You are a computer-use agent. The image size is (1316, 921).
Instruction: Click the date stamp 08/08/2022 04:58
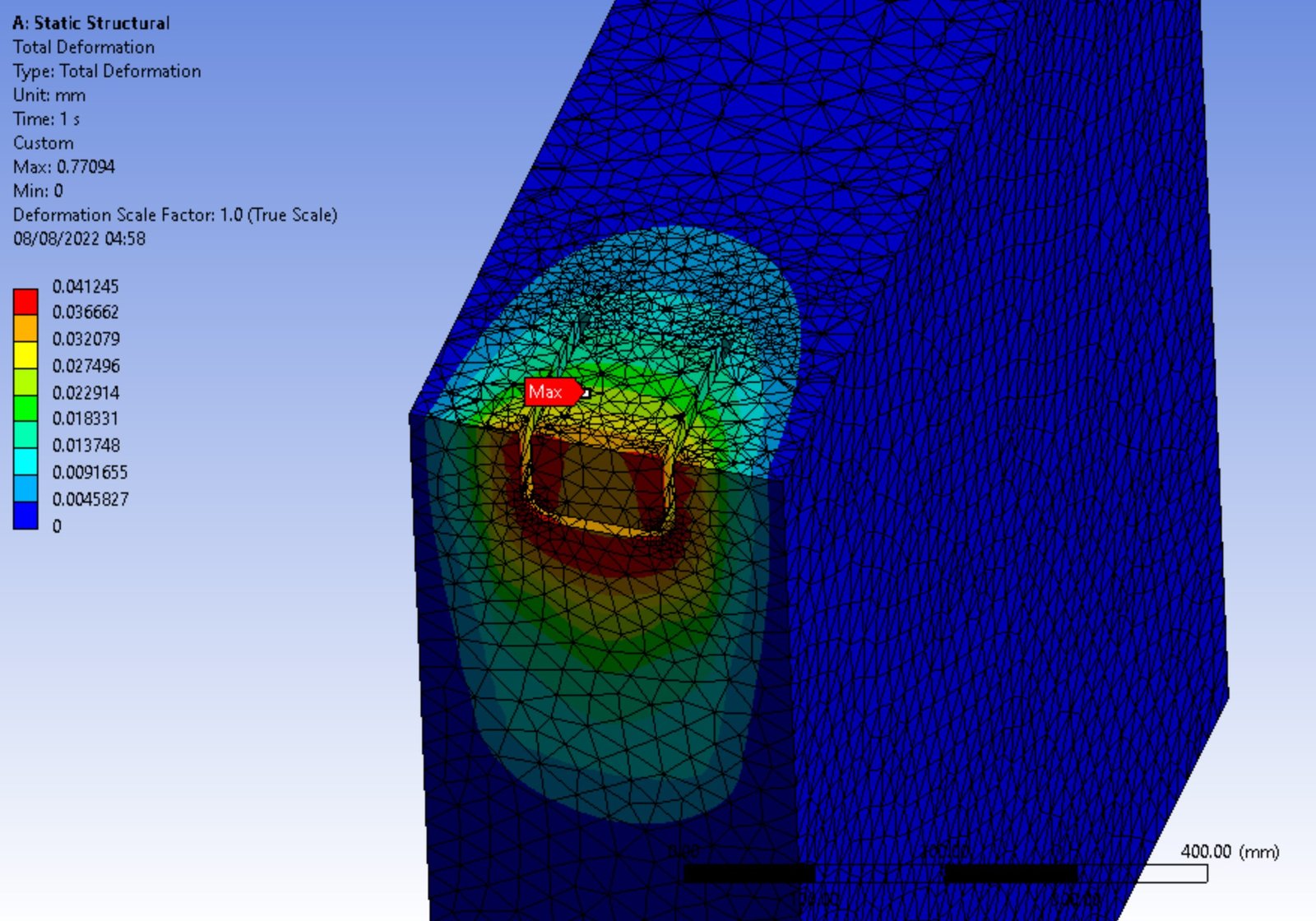[x=79, y=238]
